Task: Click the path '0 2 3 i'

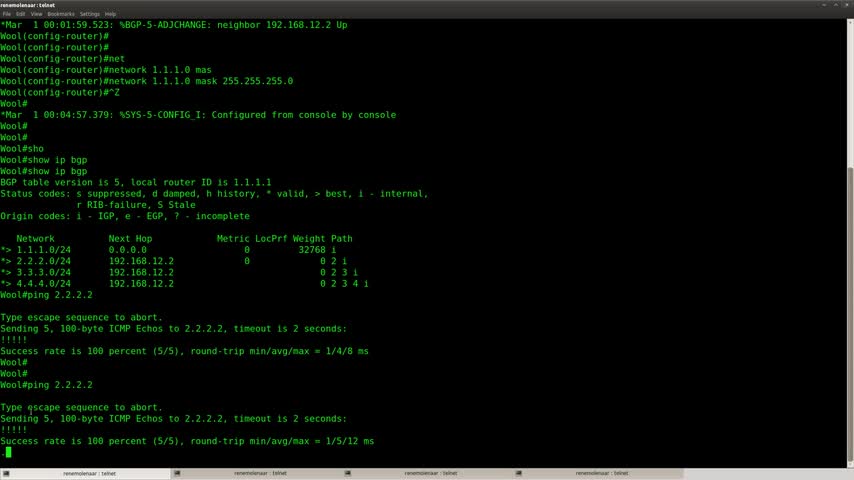Action: point(339,272)
